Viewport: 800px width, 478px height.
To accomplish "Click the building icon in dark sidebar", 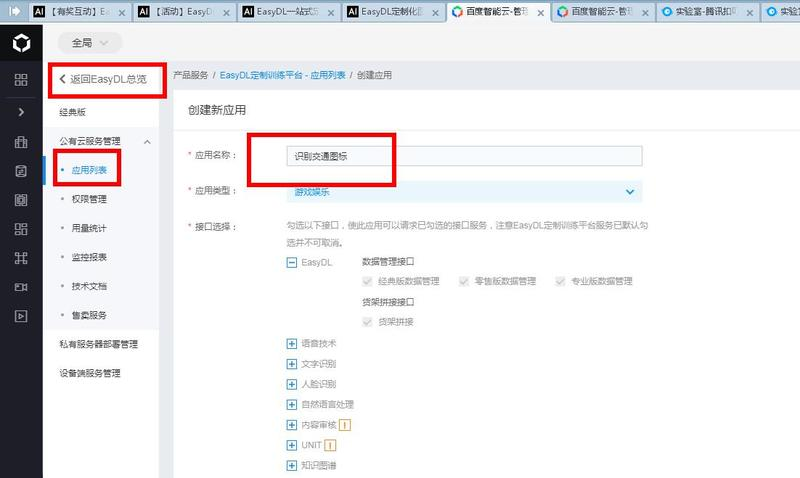I will (21, 142).
